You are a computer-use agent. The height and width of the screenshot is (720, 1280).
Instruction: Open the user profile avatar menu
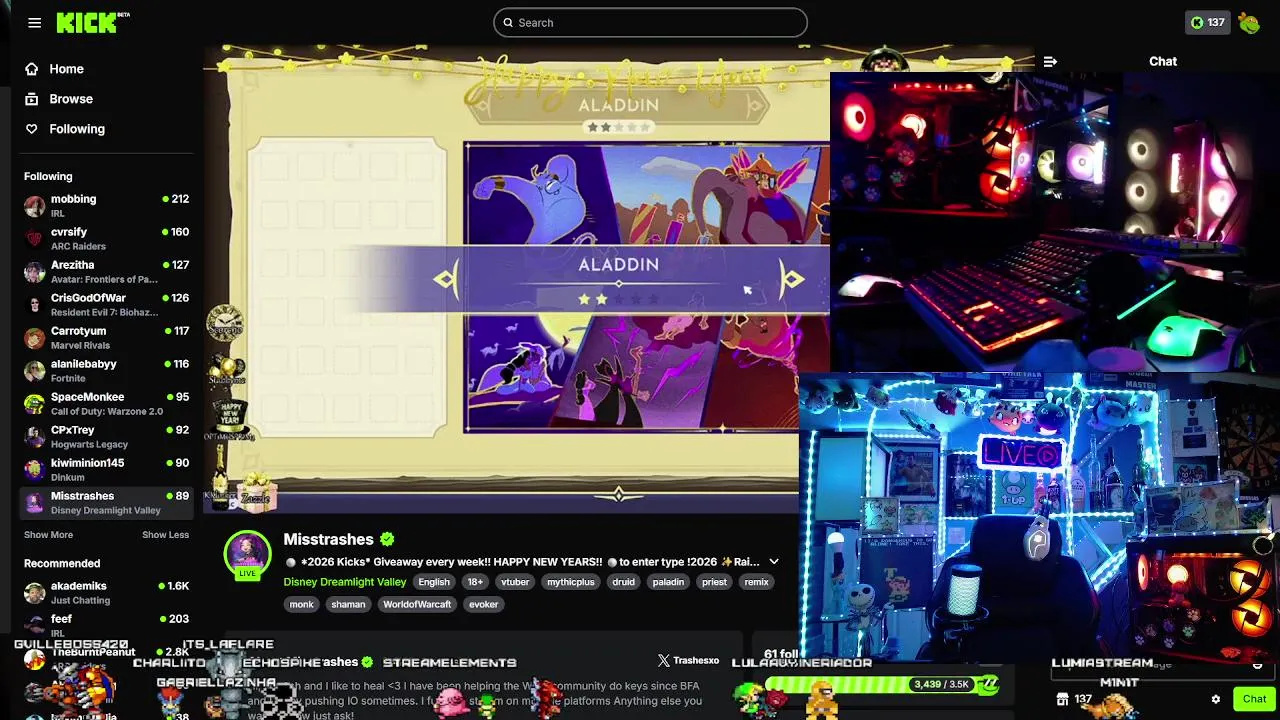1249,22
